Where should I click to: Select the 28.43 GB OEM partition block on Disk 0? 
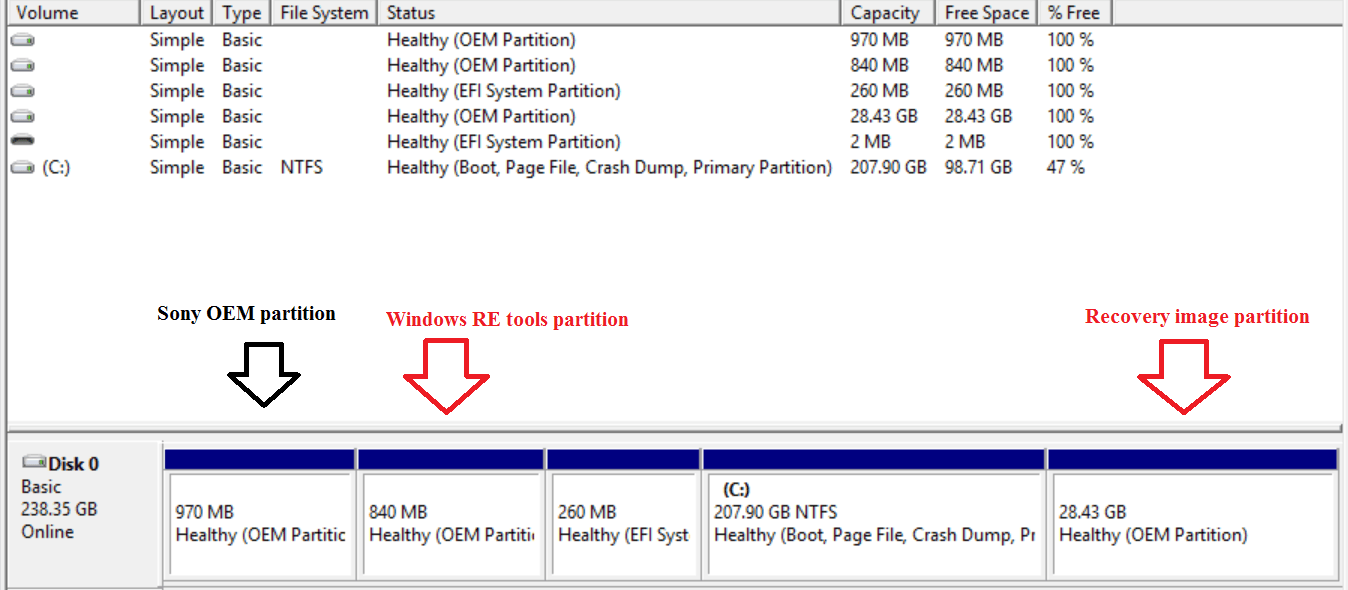click(1192, 524)
